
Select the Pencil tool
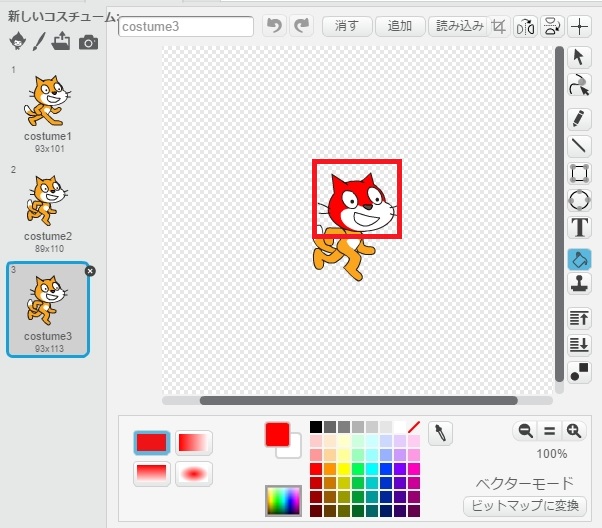[x=579, y=119]
